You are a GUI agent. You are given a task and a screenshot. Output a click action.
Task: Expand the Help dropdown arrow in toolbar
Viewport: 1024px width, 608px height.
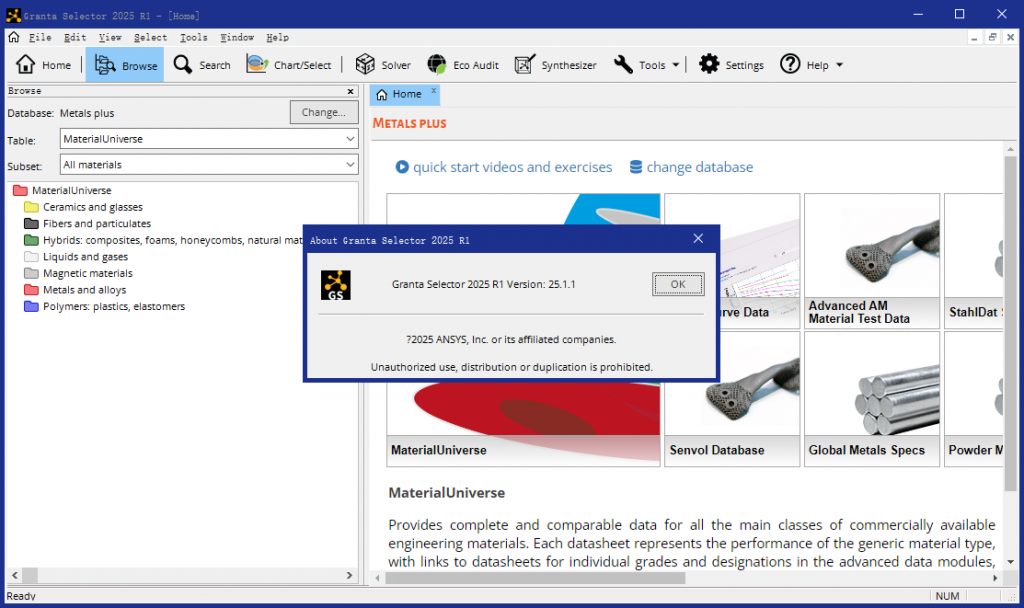tap(840, 65)
